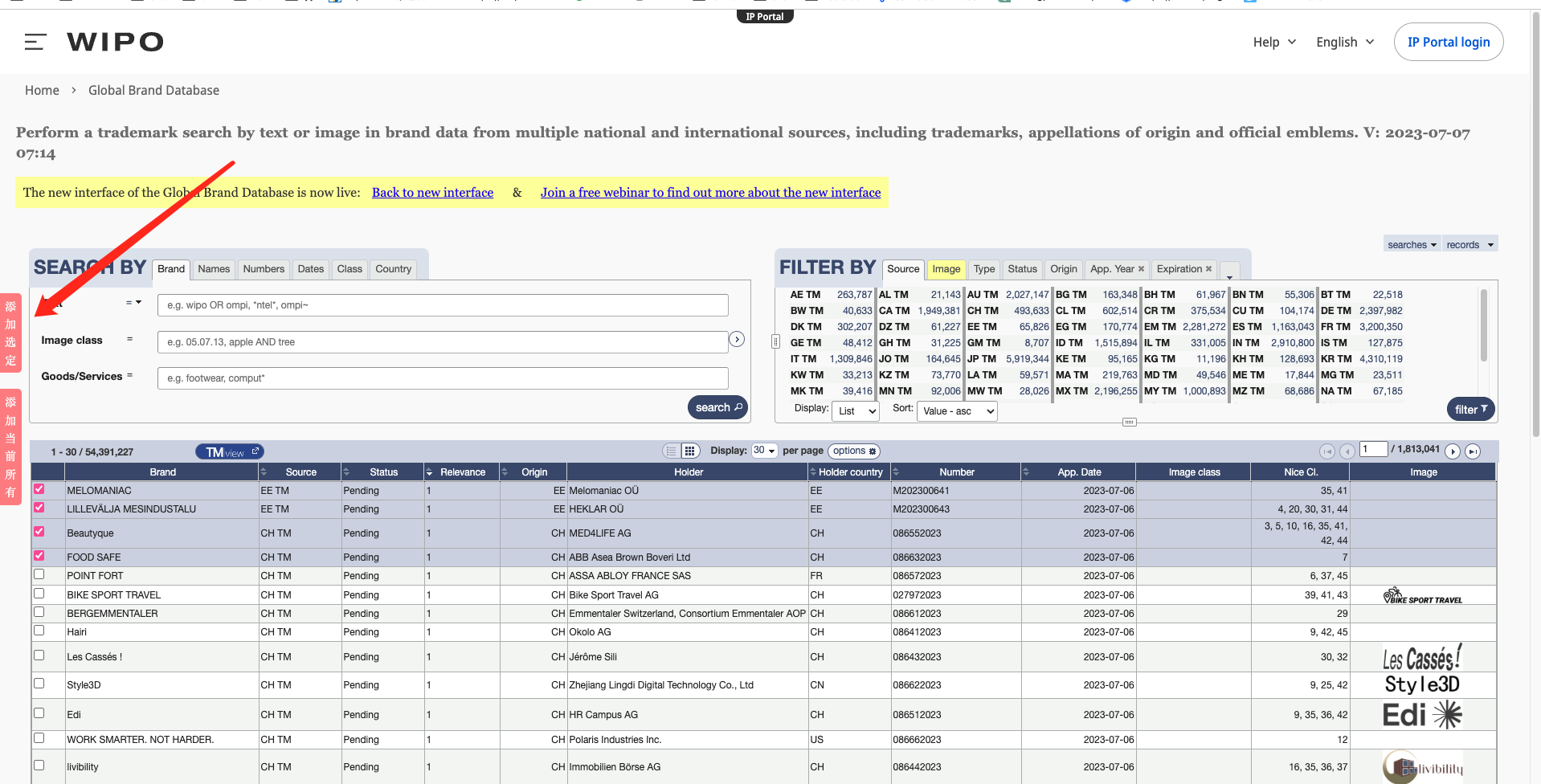This screenshot has height=784, width=1541.
Task: Sort by App. Date column arrows
Action: point(1026,472)
